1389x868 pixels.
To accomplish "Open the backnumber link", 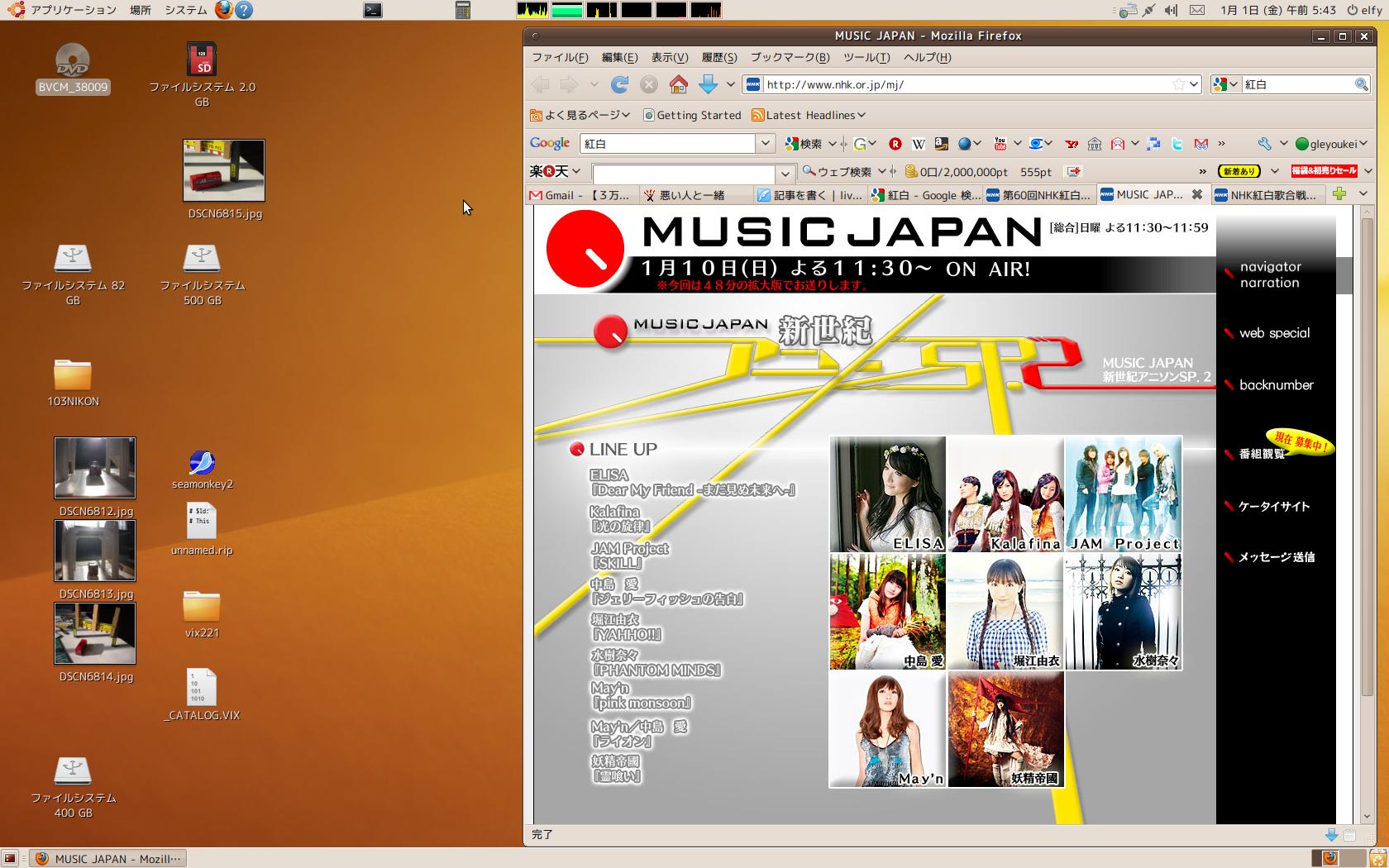I will 1276,385.
